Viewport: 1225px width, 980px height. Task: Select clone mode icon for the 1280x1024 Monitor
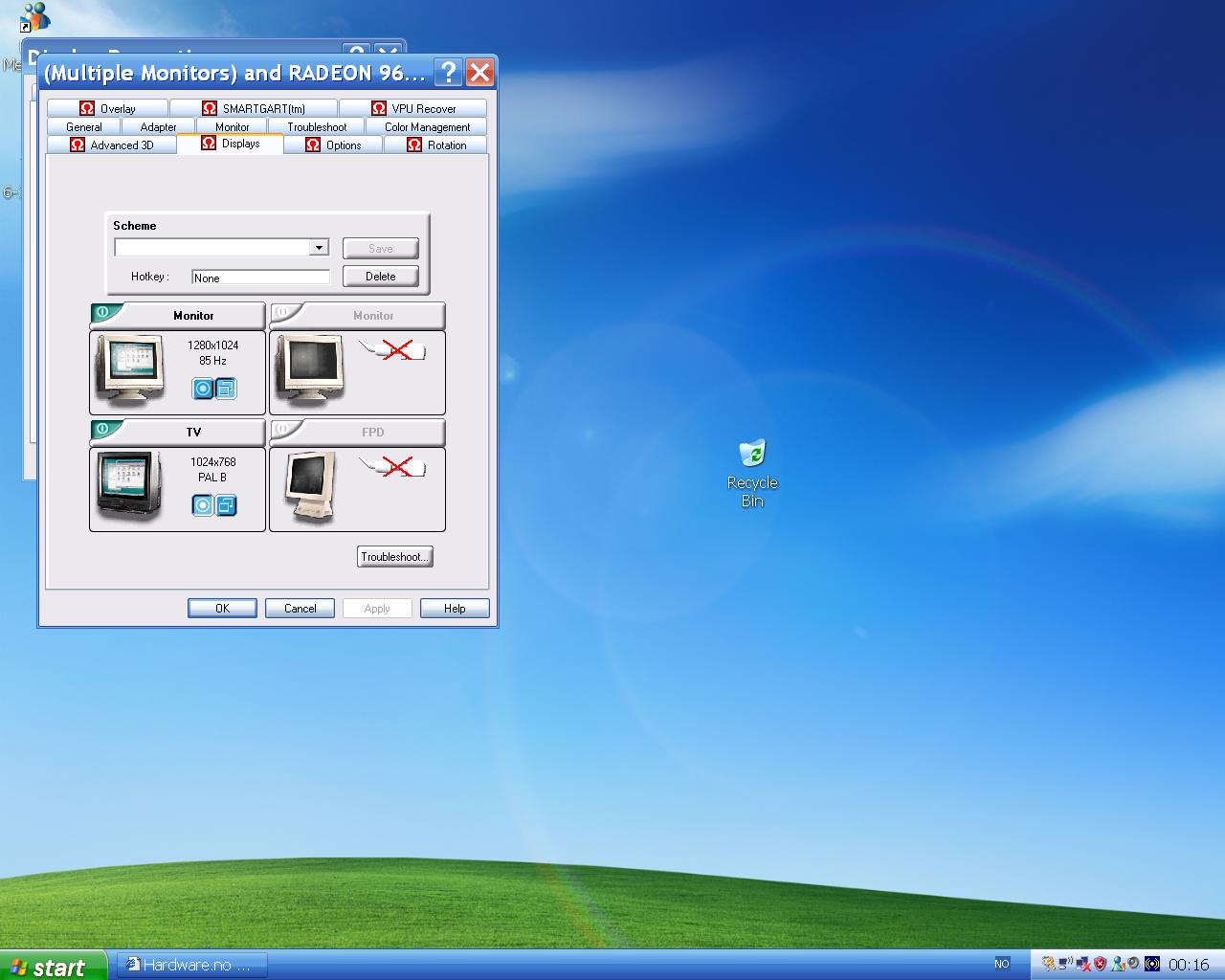pyautogui.click(x=226, y=389)
